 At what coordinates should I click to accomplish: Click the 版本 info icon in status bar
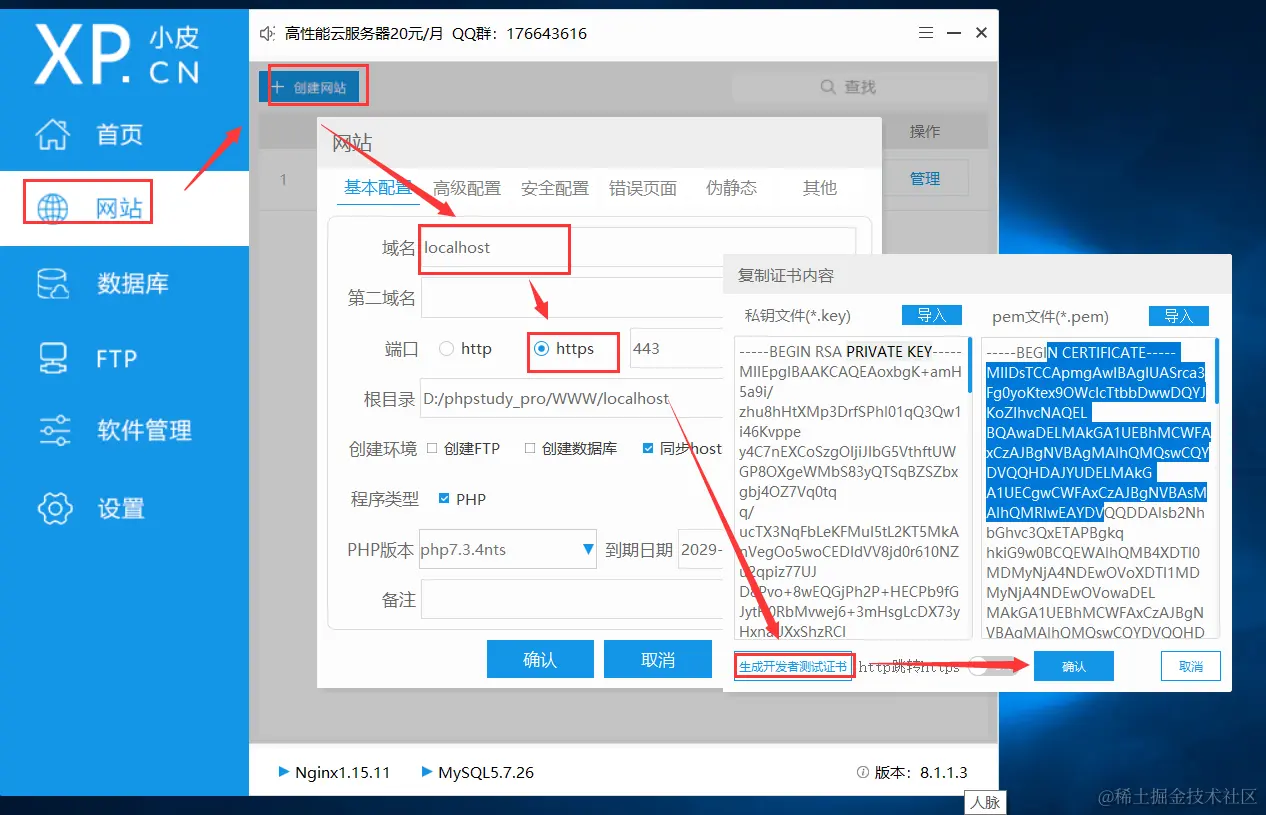click(x=862, y=772)
